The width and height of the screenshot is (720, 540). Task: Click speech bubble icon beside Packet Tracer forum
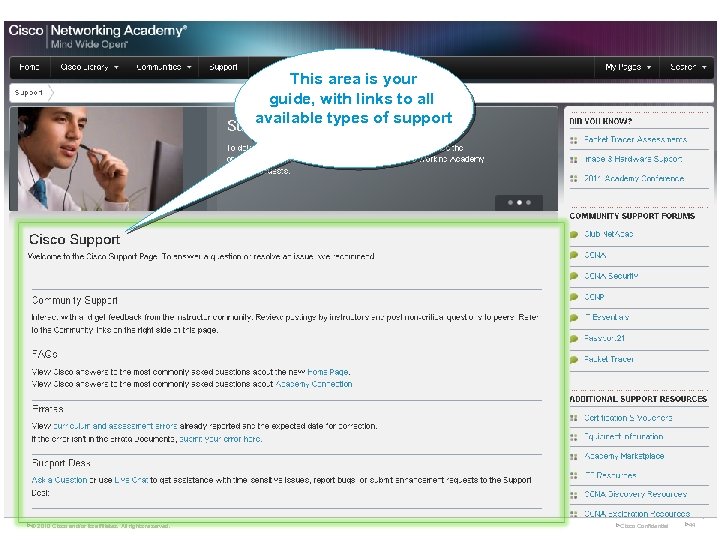574,360
